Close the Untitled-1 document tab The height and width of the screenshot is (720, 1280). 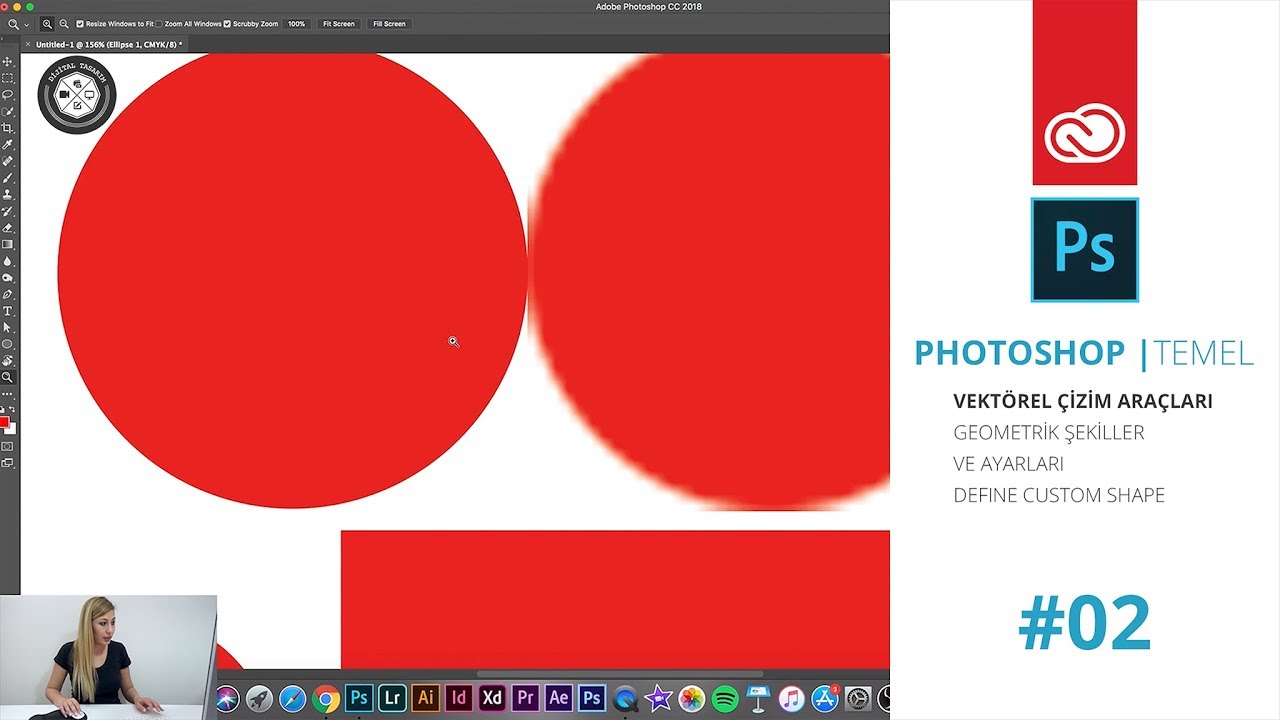(27, 44)
